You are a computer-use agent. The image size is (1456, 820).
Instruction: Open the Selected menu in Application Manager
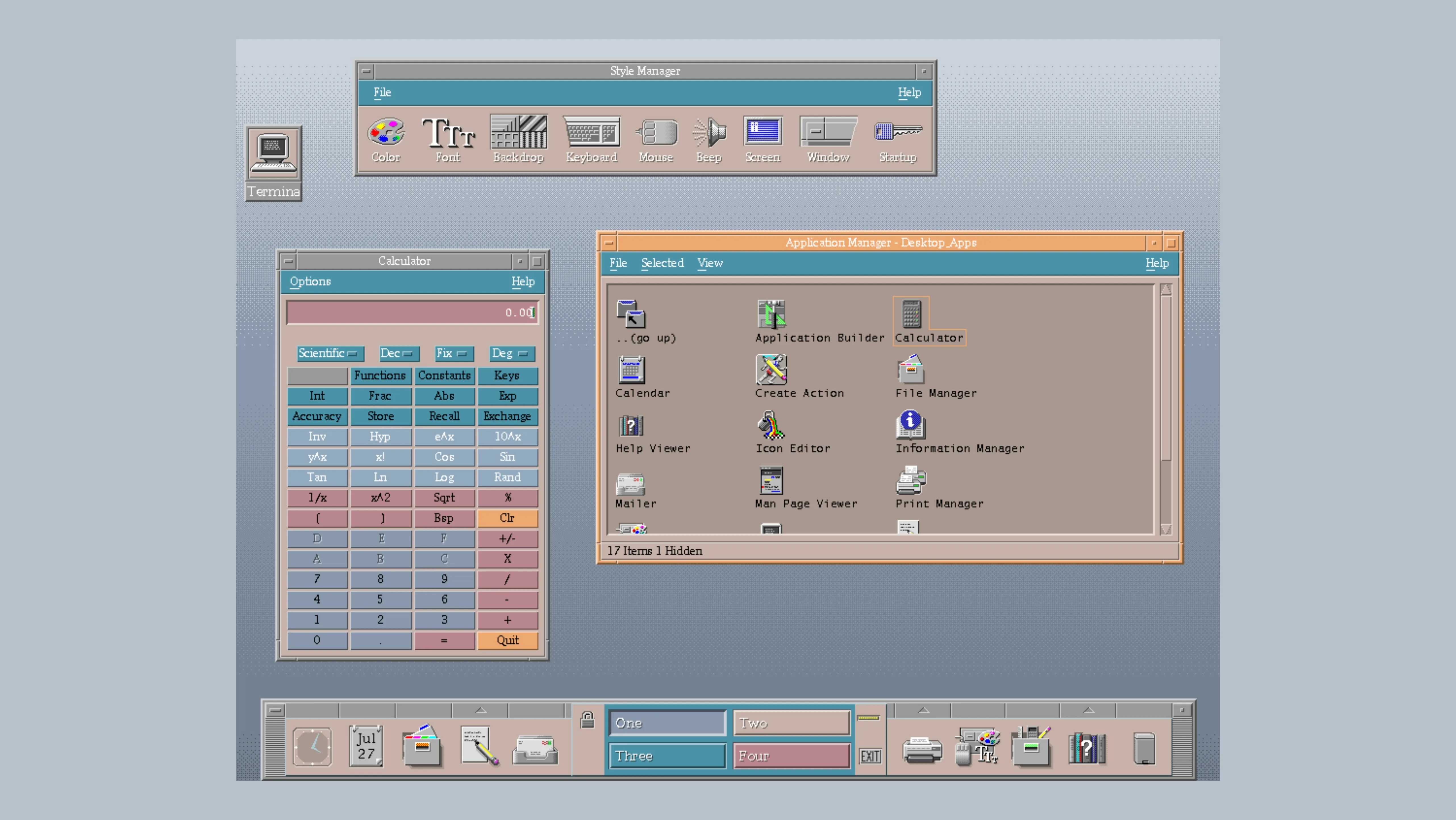click(x=662, y=263)
